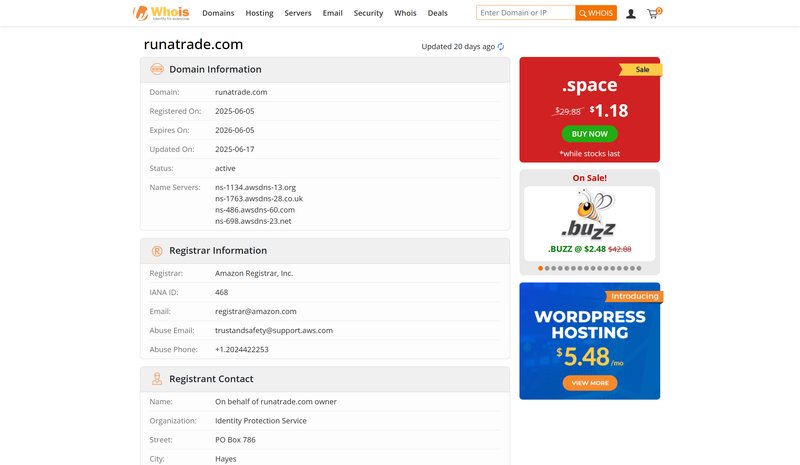
Task: Select name server ns-486.awsdns-60.com
Action: 255,210
